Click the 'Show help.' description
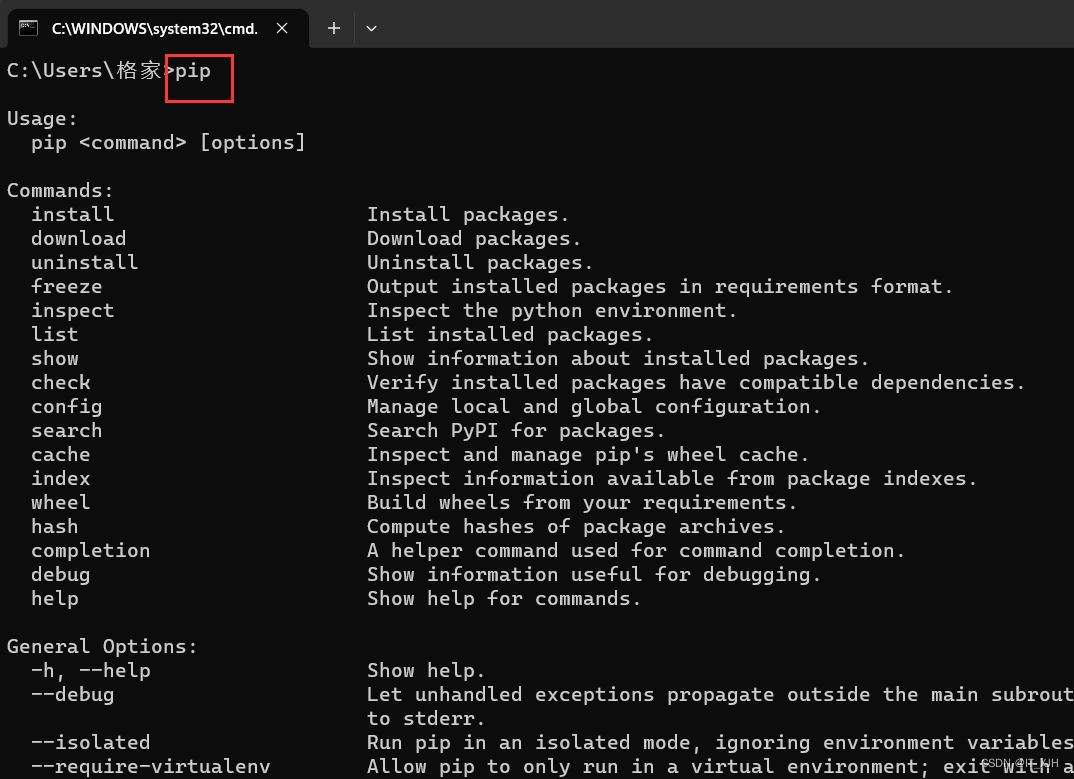This screenshot has height=779, width=1074. (x=426, y=671)
